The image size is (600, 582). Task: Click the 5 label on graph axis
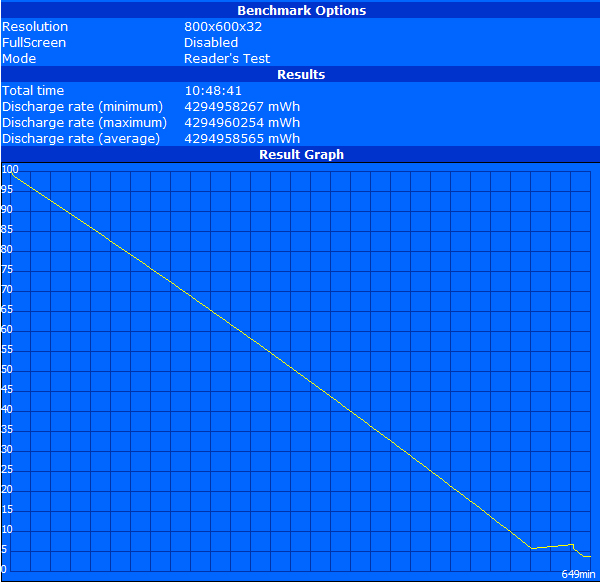(x=4, y=549)
